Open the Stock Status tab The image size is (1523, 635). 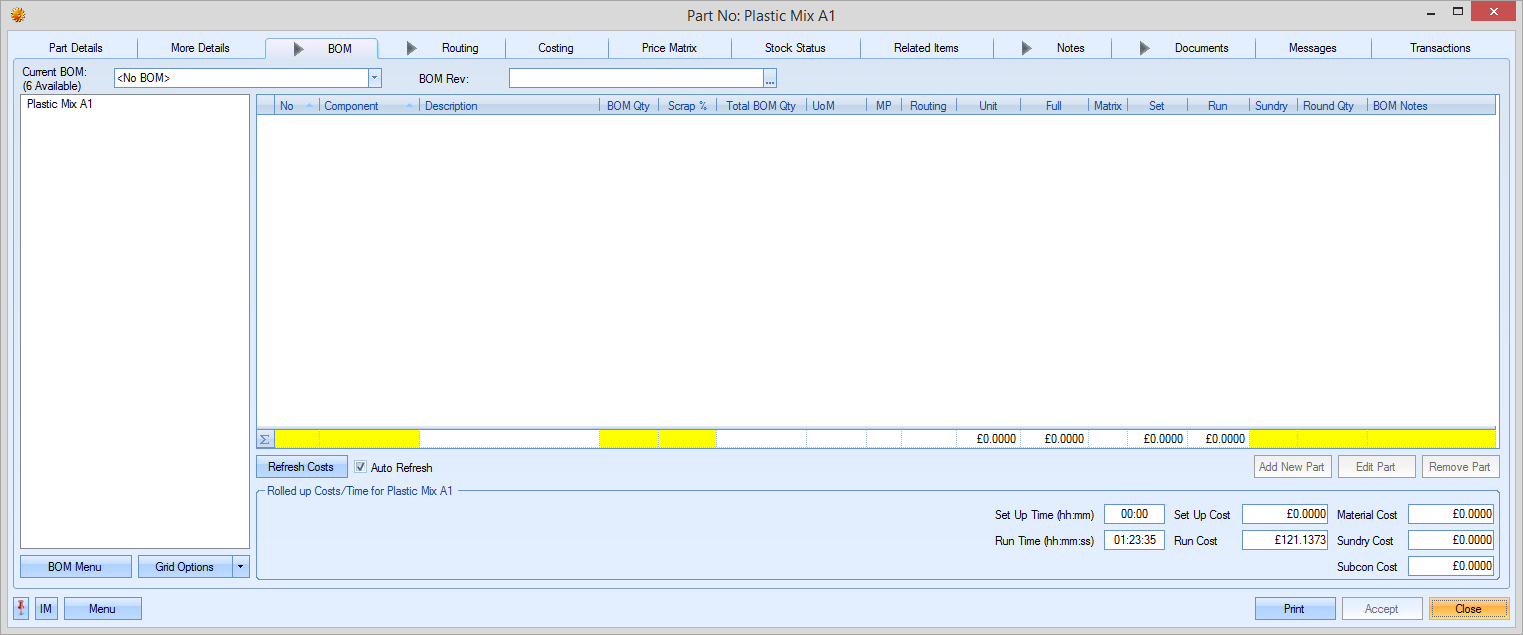tap(795, 48)
